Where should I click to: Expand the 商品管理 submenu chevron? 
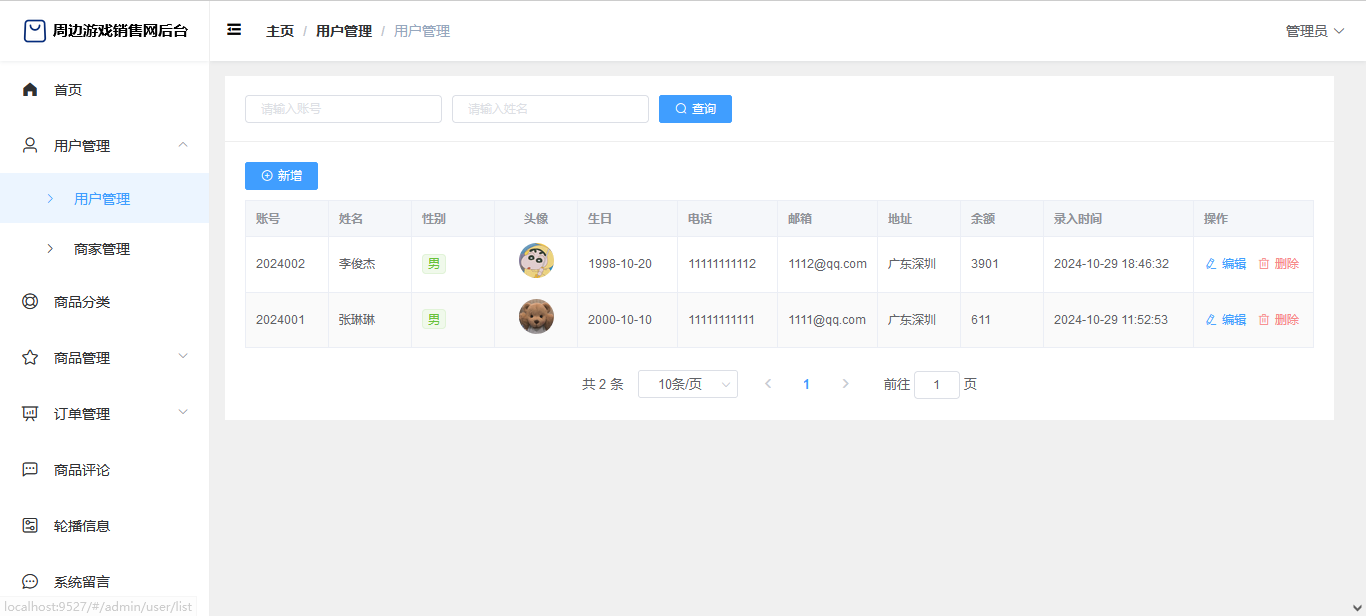point(182,357)
